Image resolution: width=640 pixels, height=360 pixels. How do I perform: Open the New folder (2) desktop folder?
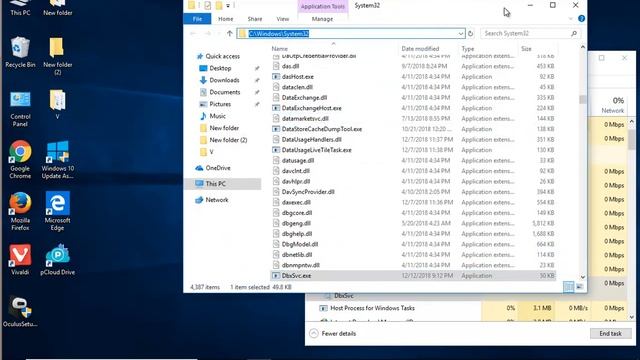coord(58,56)
